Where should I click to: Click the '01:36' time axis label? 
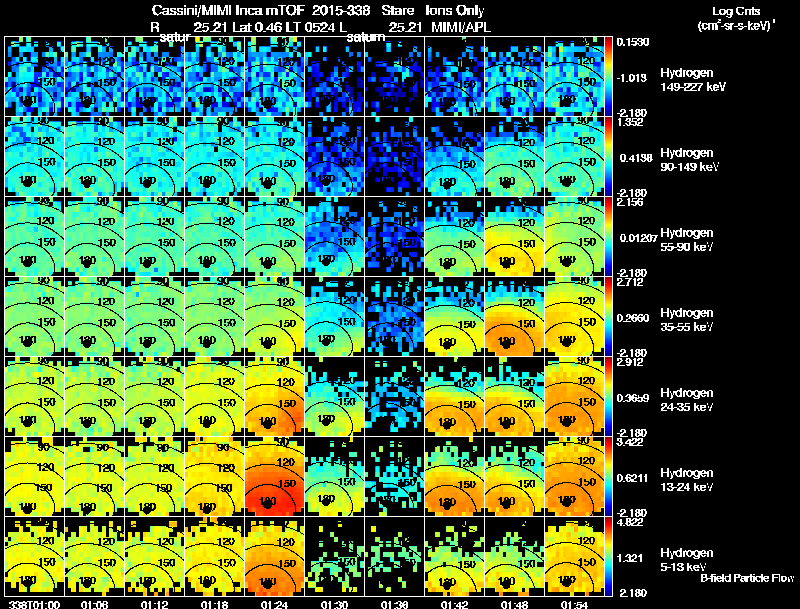tap(394, 605)
